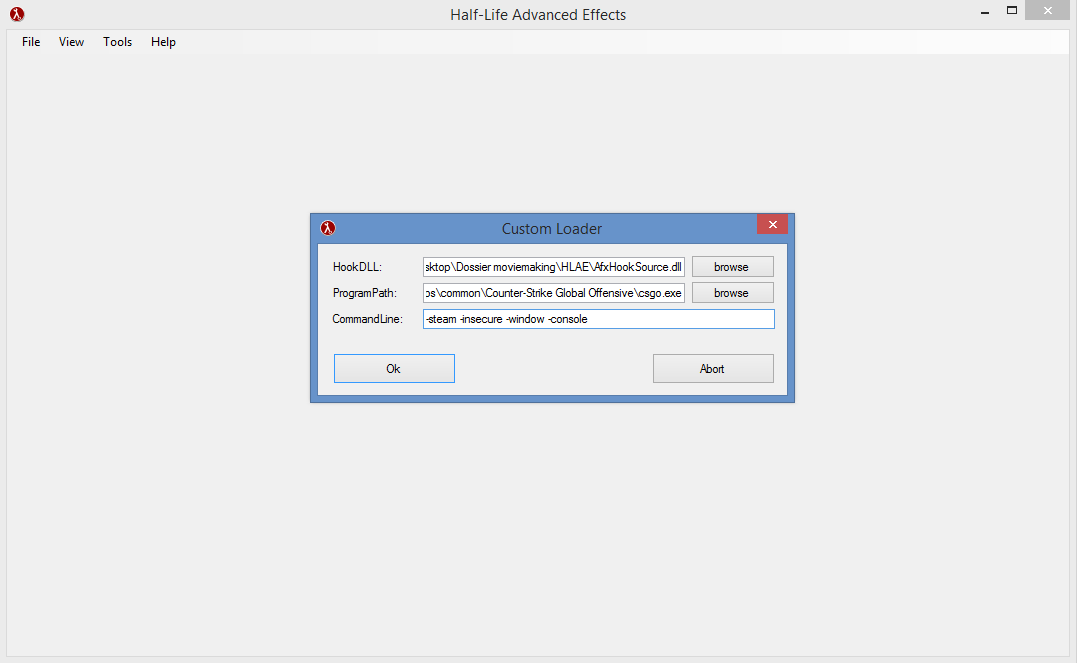Viewport: 1077px width, 663px height.
Task: Browse for the ProgramPath executable
Action: 732,293
